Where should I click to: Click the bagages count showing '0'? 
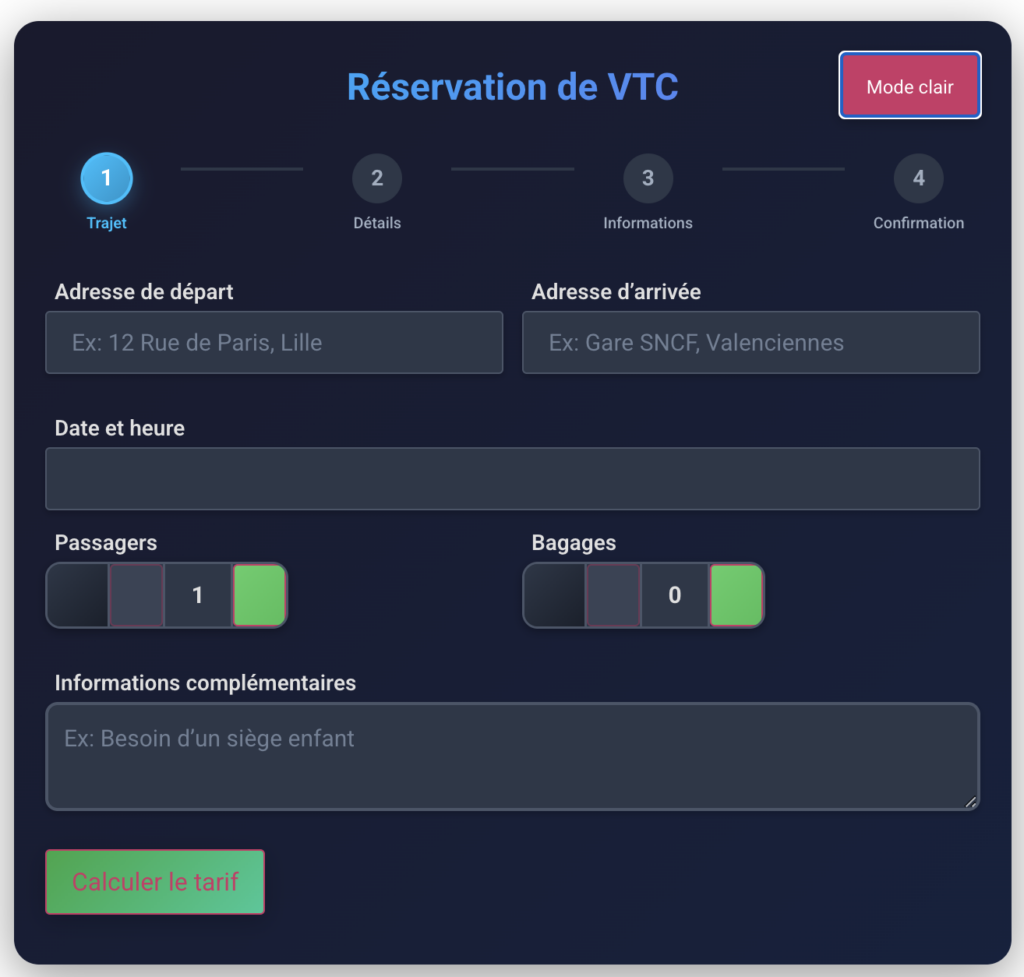pos(674,595)
